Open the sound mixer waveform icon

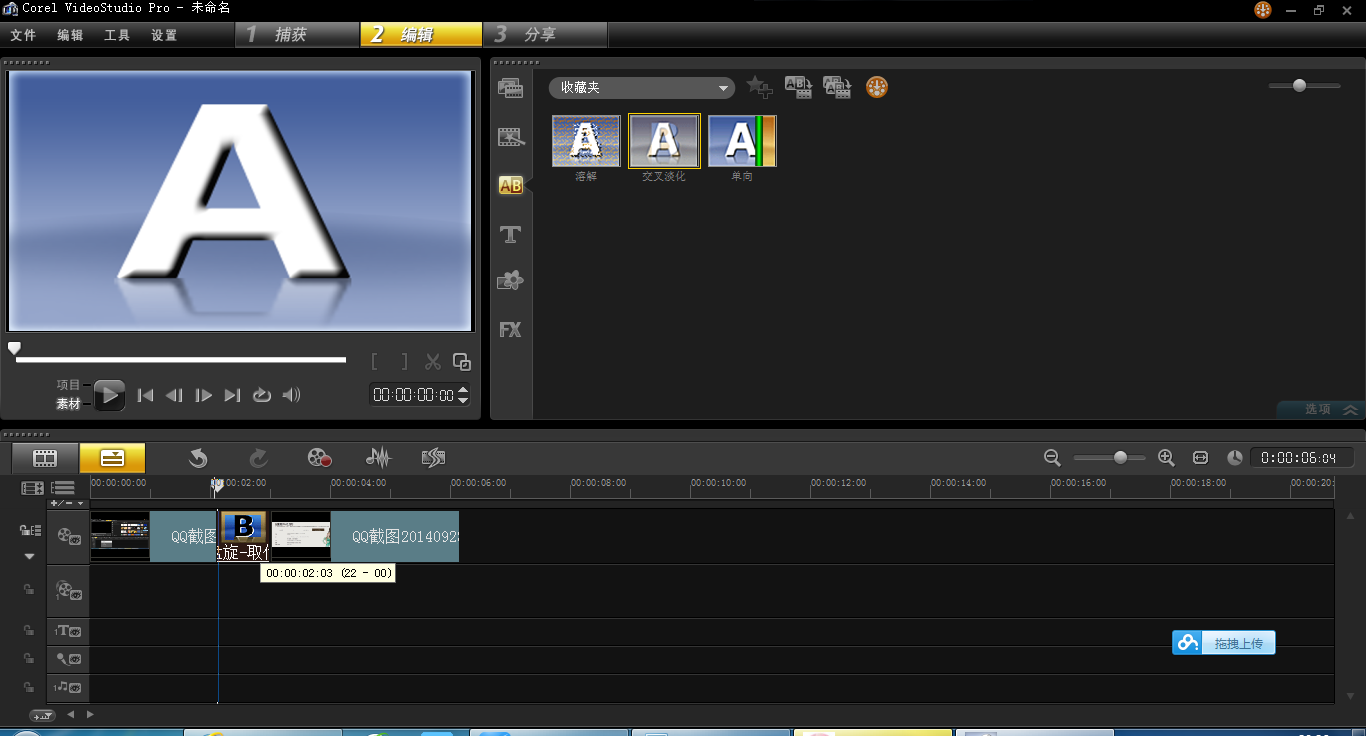pyautogui.click(x=378, y=458)
